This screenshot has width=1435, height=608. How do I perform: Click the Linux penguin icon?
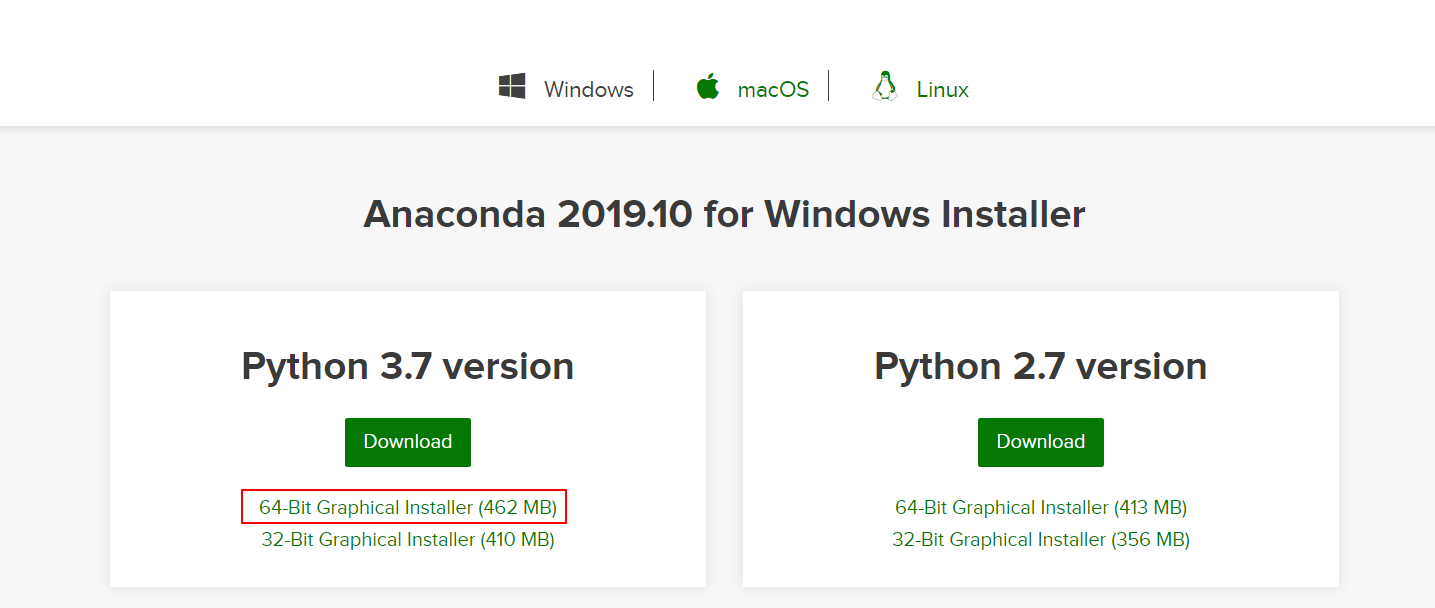(x=884, y=87)
